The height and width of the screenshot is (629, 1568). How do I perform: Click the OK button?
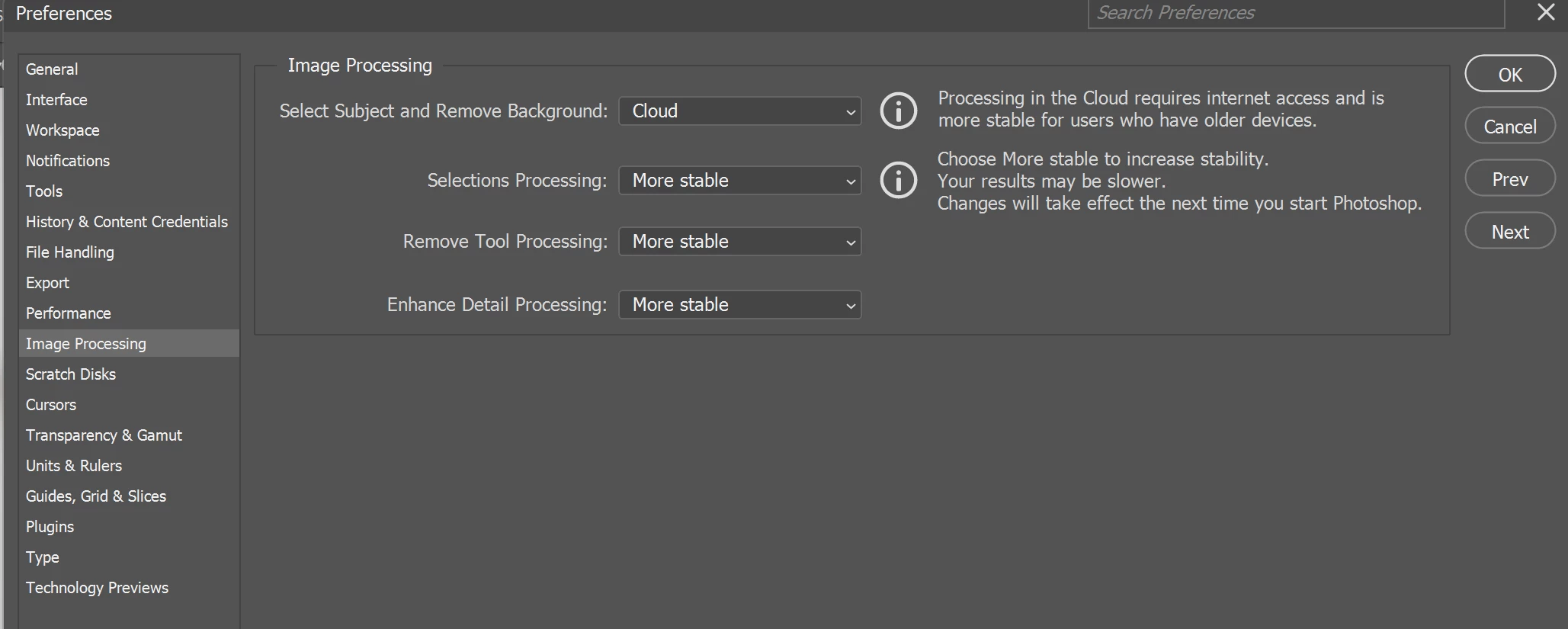1509,74
